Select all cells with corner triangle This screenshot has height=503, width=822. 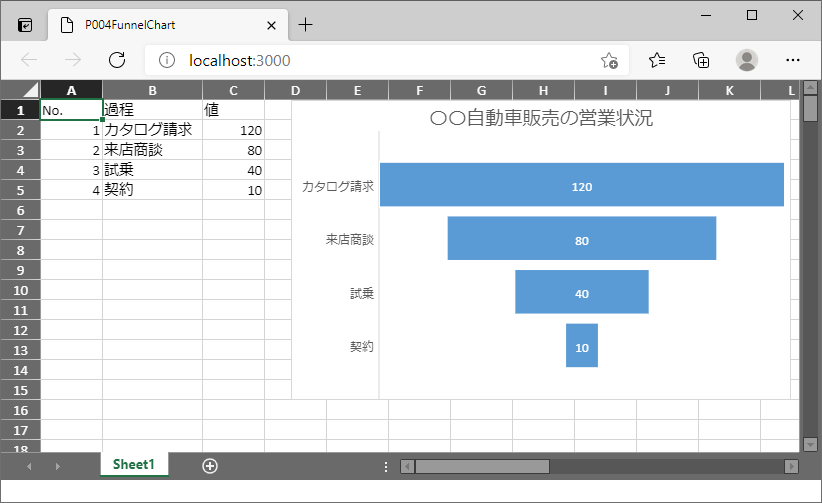click(x=21, y=90)
